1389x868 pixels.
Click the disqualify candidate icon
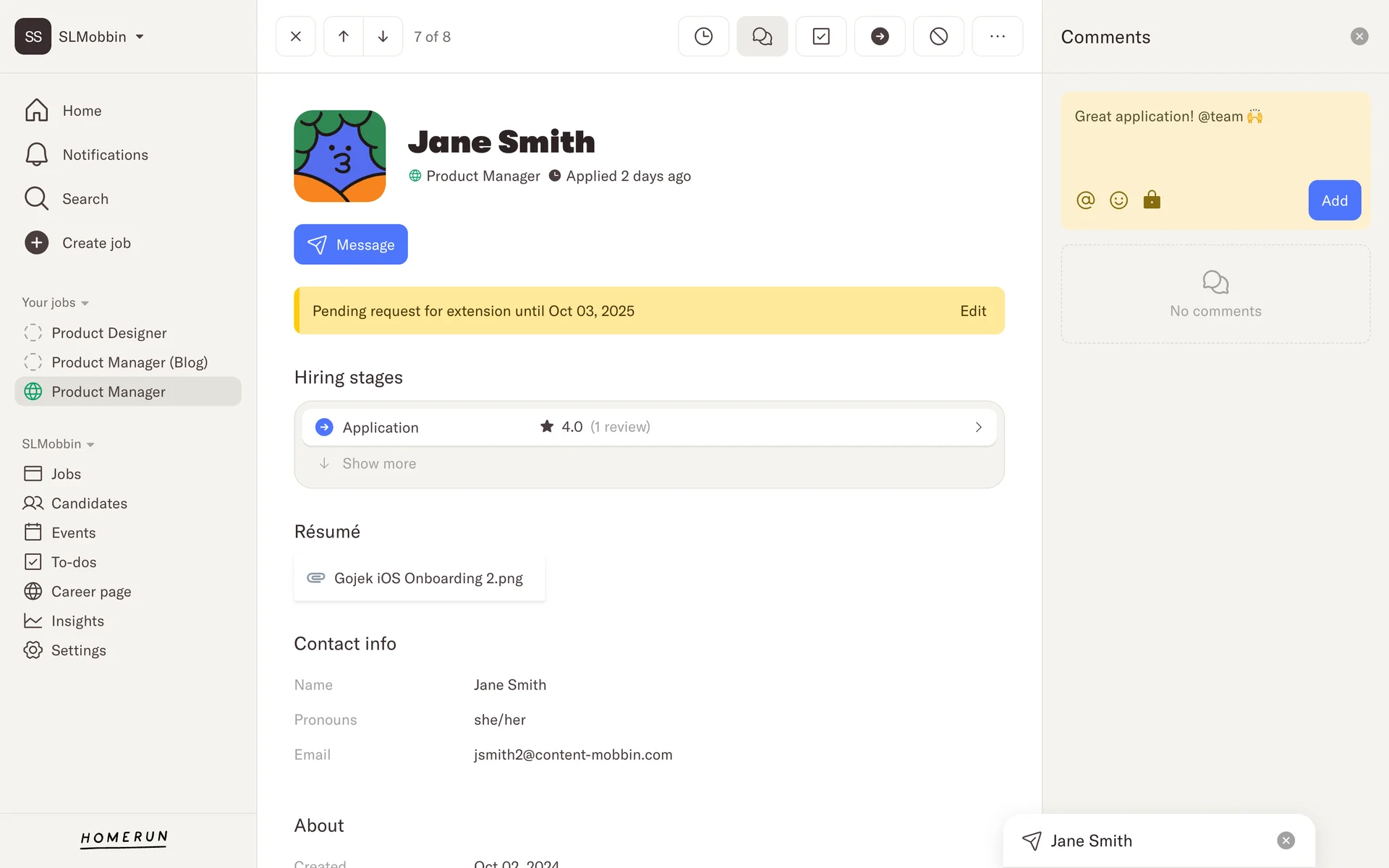(x=938, y=36)
